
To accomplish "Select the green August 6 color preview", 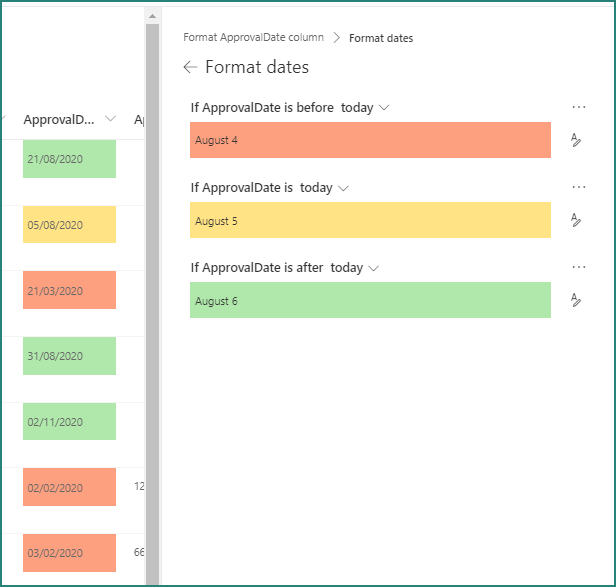I will pos(370,300).
